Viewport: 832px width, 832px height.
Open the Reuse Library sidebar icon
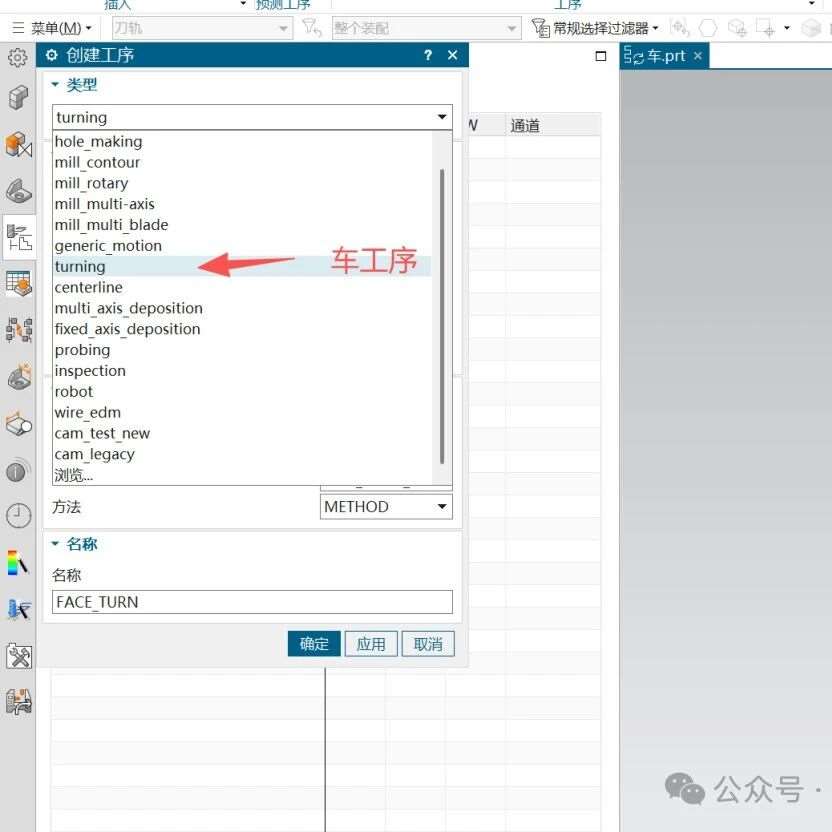[20, 376]
